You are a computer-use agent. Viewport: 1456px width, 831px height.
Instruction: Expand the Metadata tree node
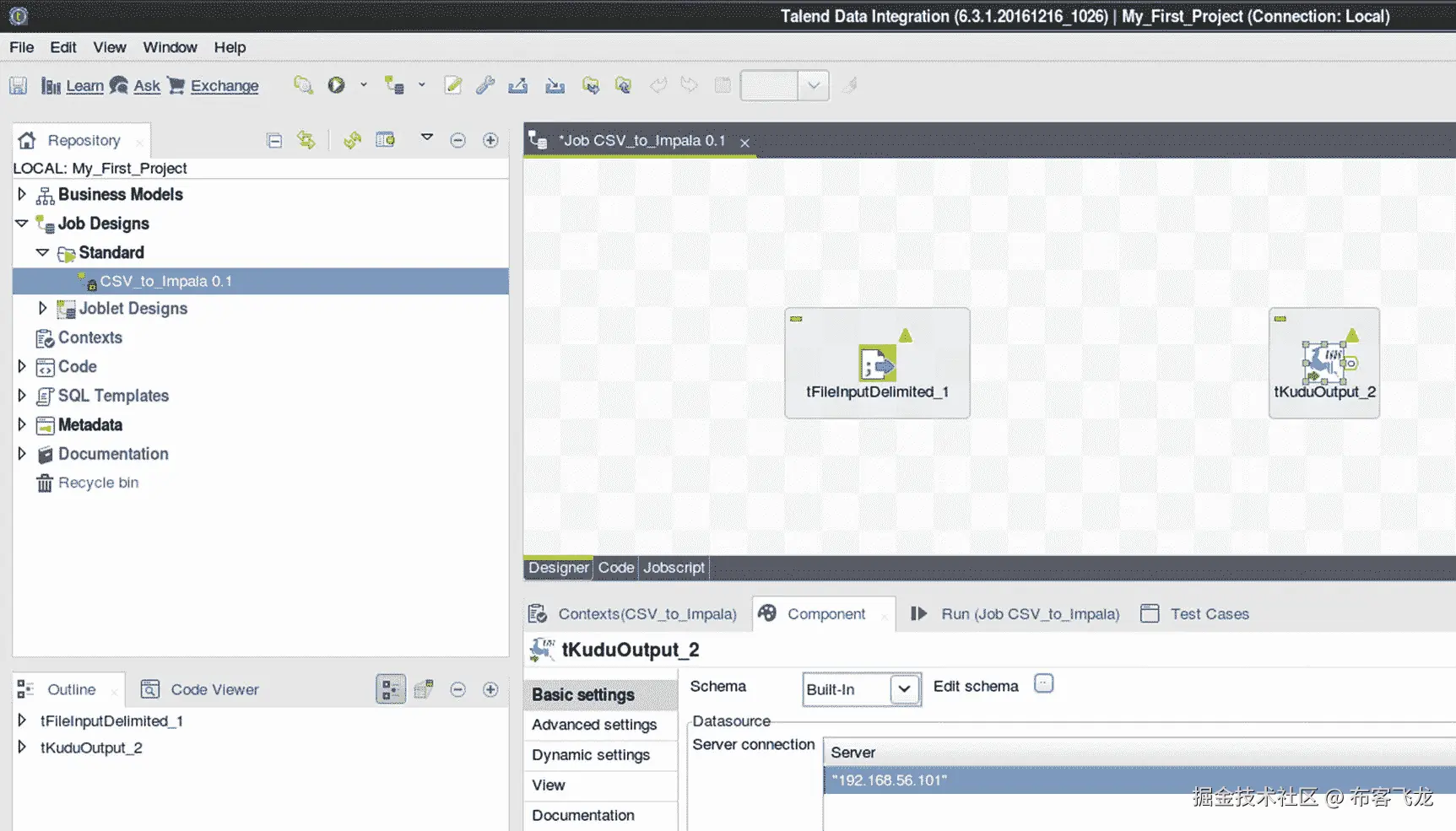click(x=22, y=424)
